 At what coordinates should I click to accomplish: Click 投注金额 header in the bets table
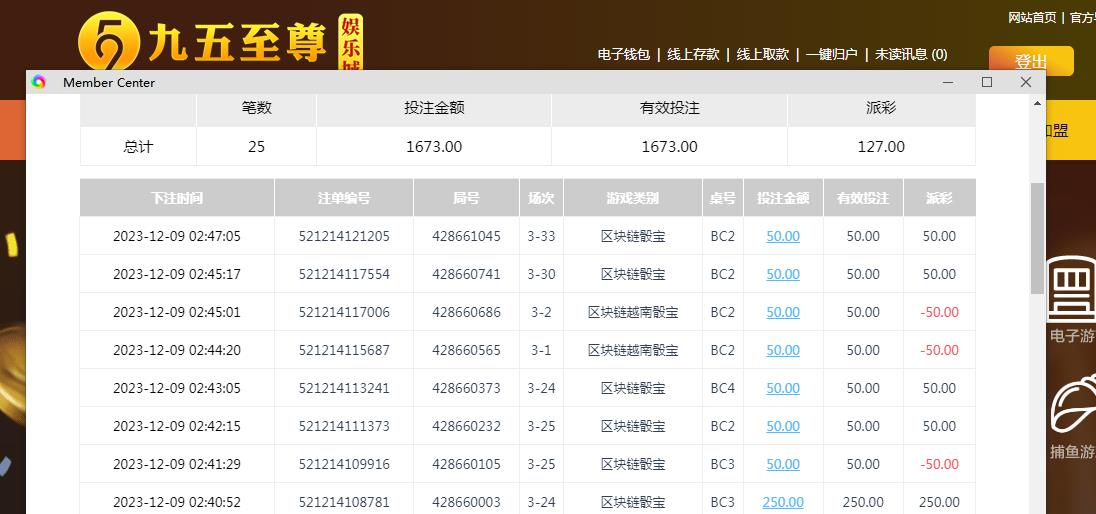tap(783, 198)
